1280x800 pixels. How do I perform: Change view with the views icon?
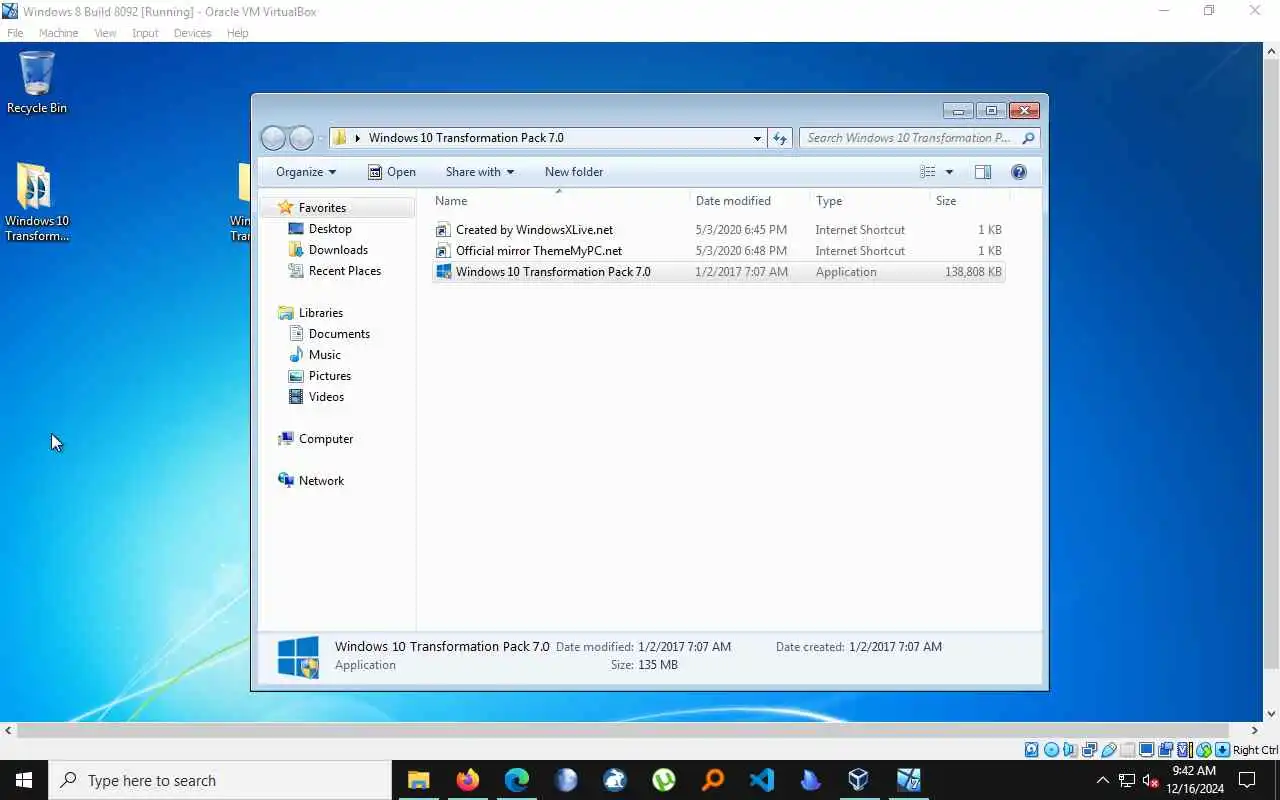[x=927, y=172]
